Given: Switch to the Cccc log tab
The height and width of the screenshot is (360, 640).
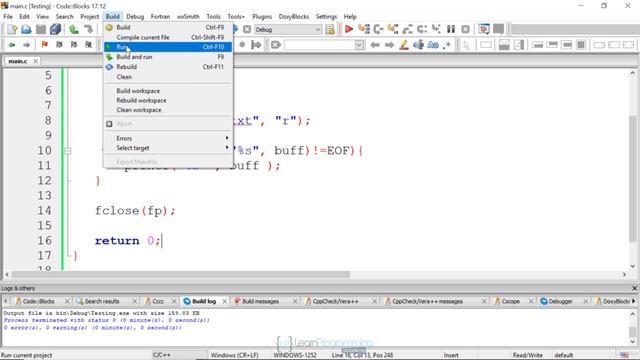Looking at the screenshot, I should pos(158,301).
